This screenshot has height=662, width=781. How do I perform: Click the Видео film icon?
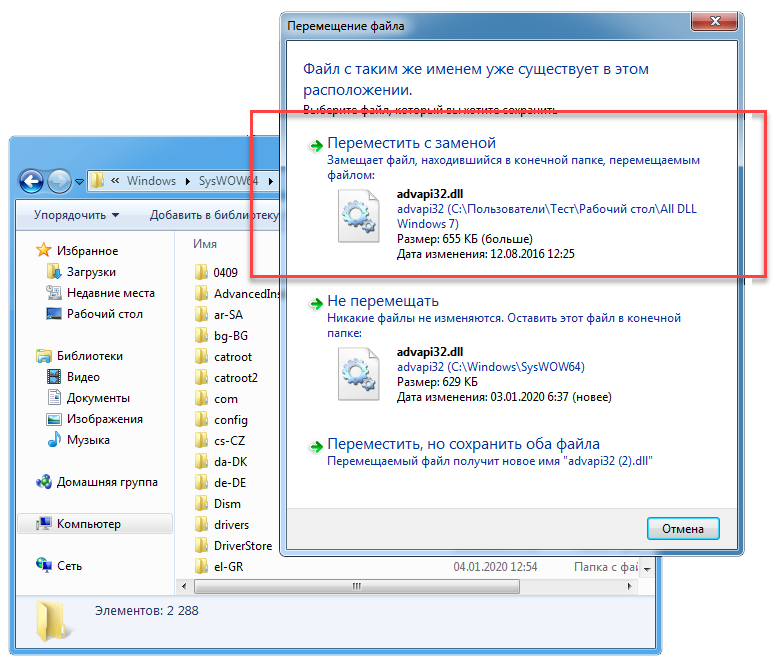(53, 377)
